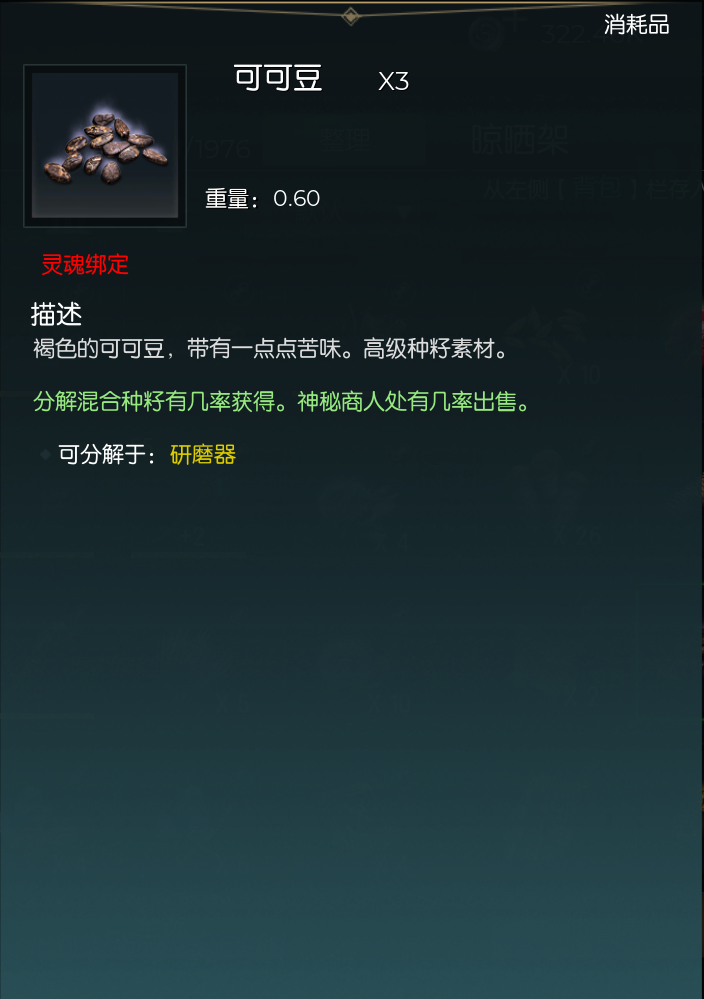
Task: Click the 高级种籽素材 phrase in description
Action: pyautogui.click(x=429, y=349)
